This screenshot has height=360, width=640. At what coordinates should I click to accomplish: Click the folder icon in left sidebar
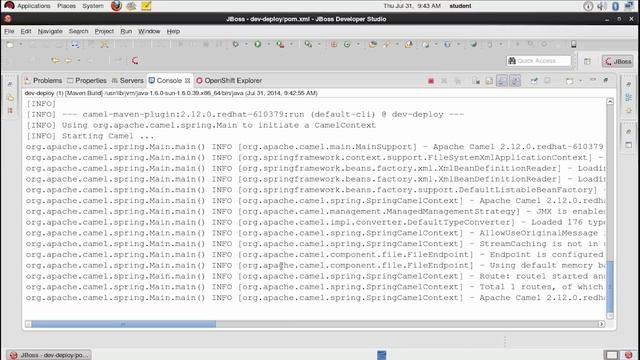11,98
